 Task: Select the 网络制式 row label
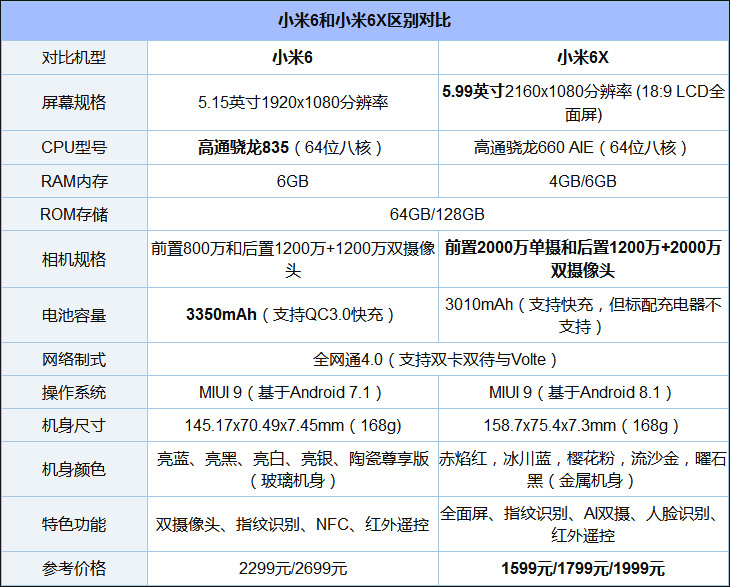(x=74, y=359)
